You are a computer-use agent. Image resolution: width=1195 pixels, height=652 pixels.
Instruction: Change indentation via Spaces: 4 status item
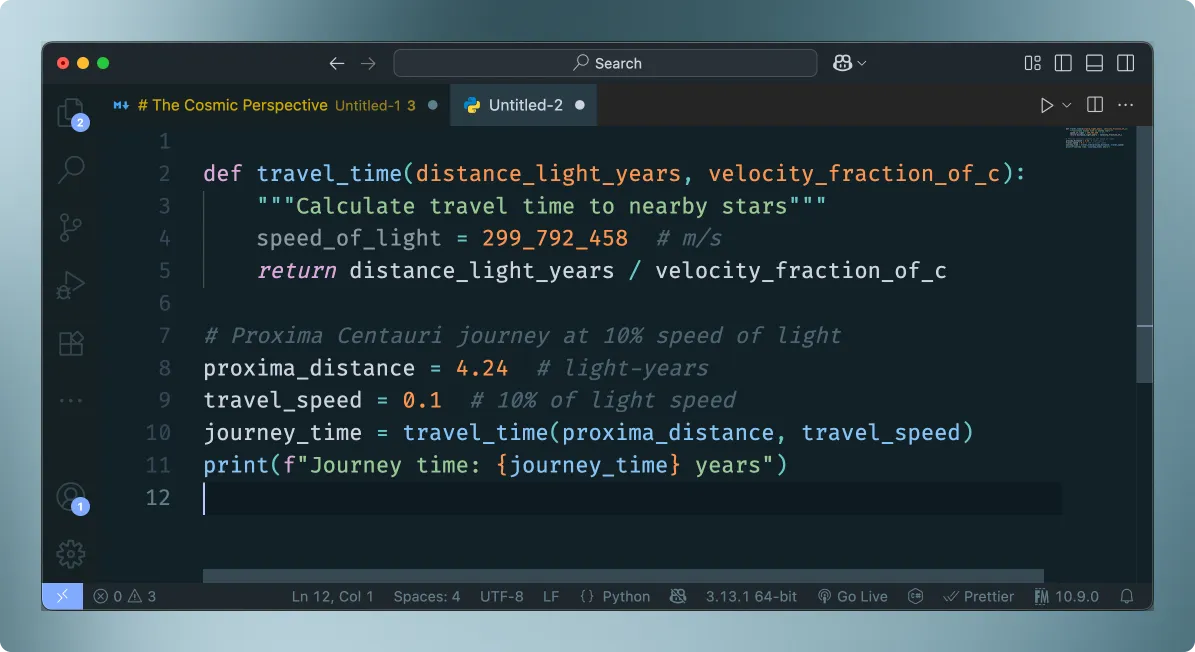tap(427, 596)
